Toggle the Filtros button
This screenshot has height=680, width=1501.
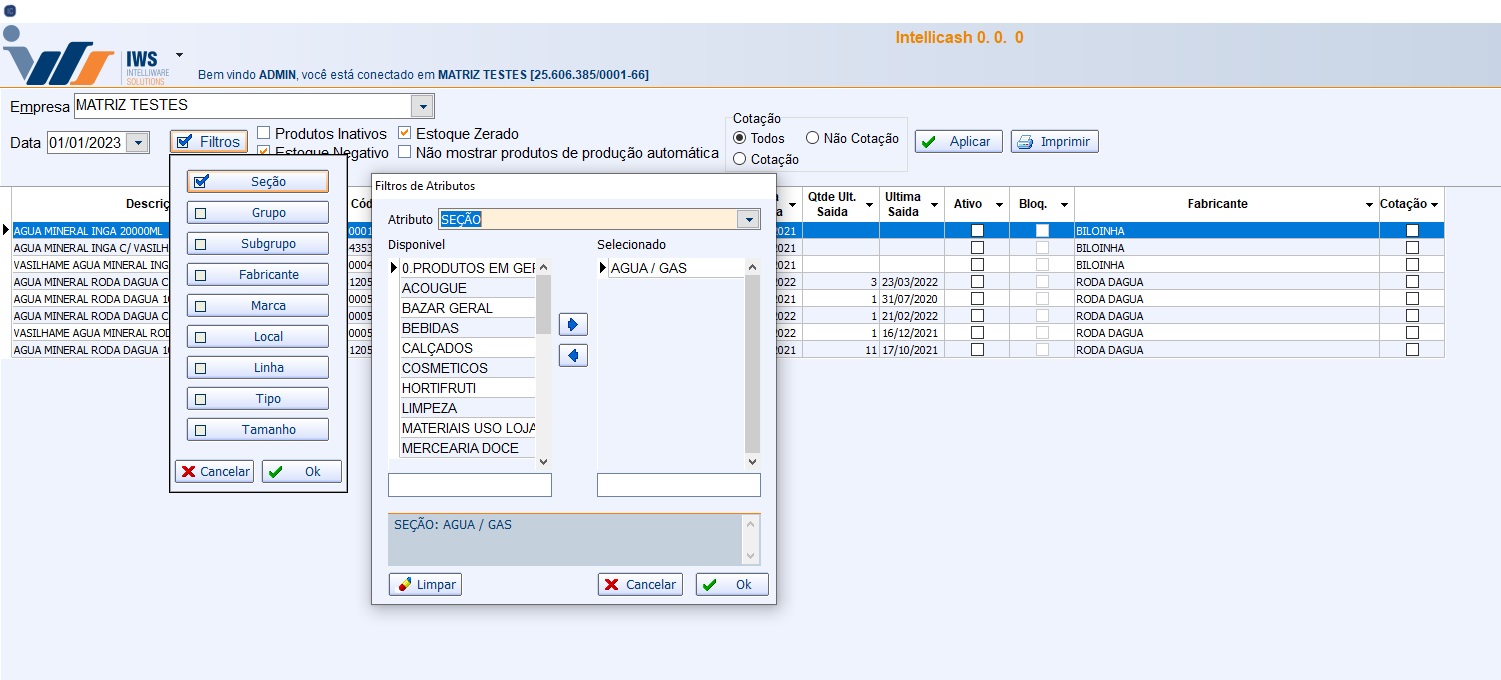208,142
